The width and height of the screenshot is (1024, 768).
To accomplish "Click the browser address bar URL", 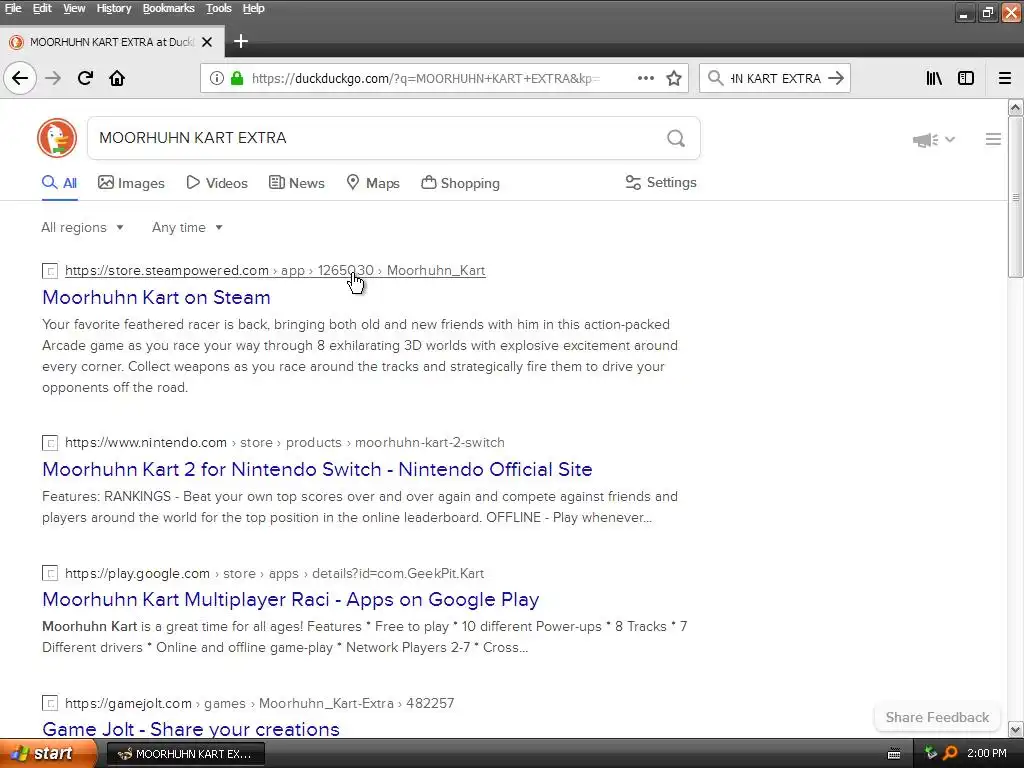I will click(x=425, y=78).
